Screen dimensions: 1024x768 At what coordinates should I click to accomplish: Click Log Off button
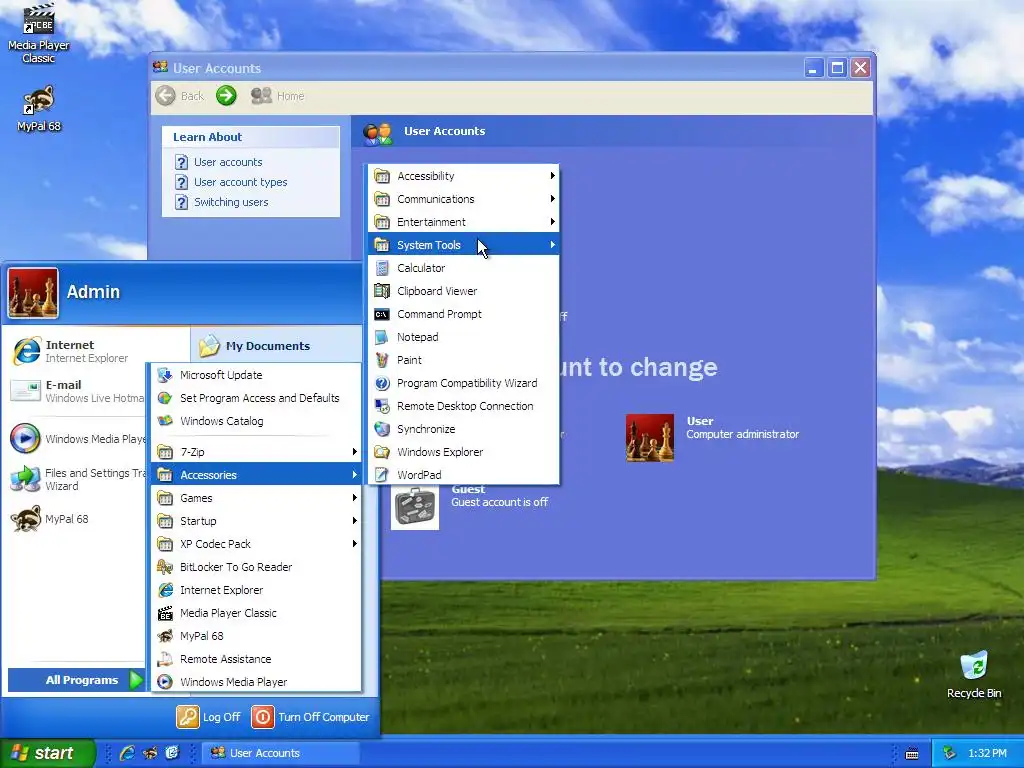pos(208,716)
